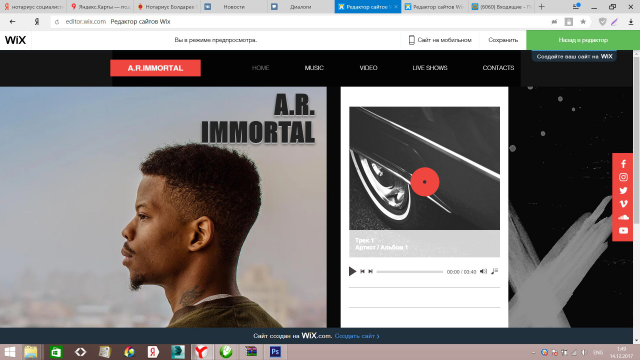Image resolution: width=640 pixels, height=360 pixels.
Task: Open the HOME menu item
Action: pos(260,68)
